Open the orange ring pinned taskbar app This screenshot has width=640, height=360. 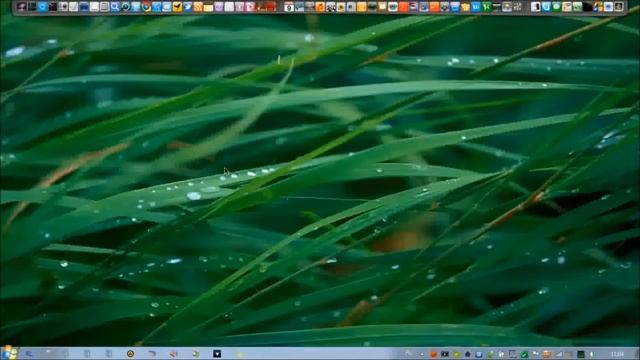(130, 353)
